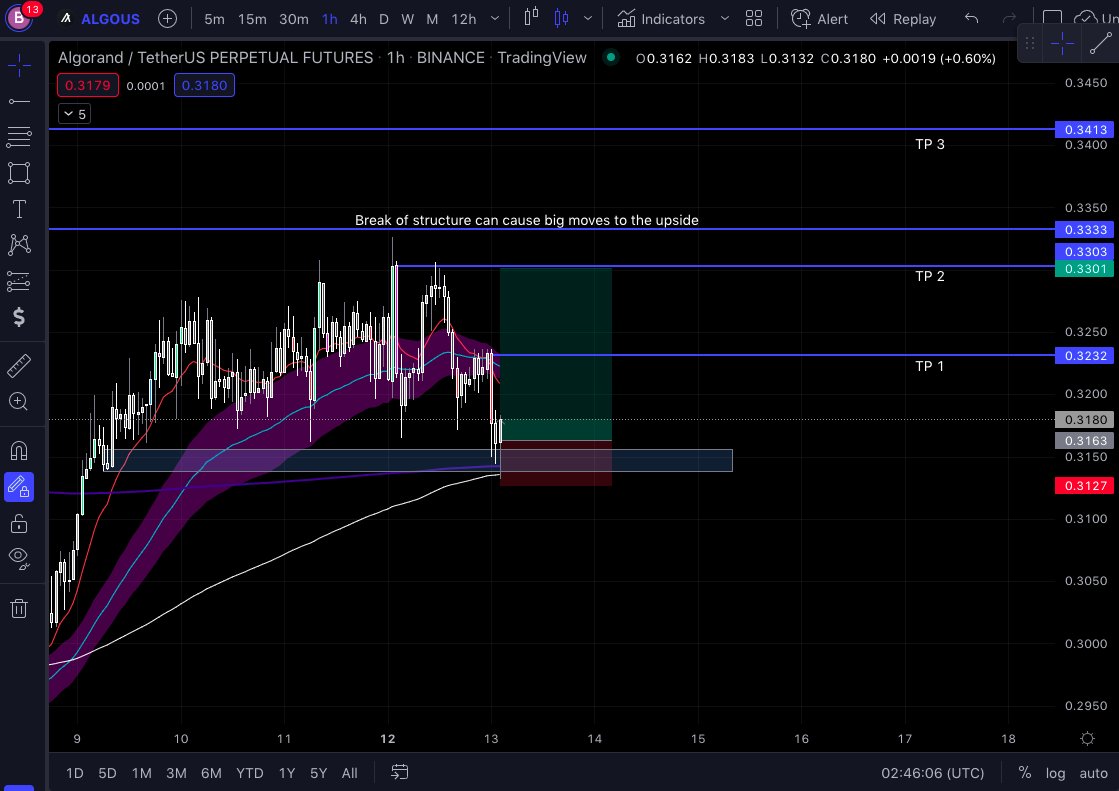Image resolution: width=1119 pixels, height=791 pixels.
Task: Set range to 5Y
Action: pos(318,773)
